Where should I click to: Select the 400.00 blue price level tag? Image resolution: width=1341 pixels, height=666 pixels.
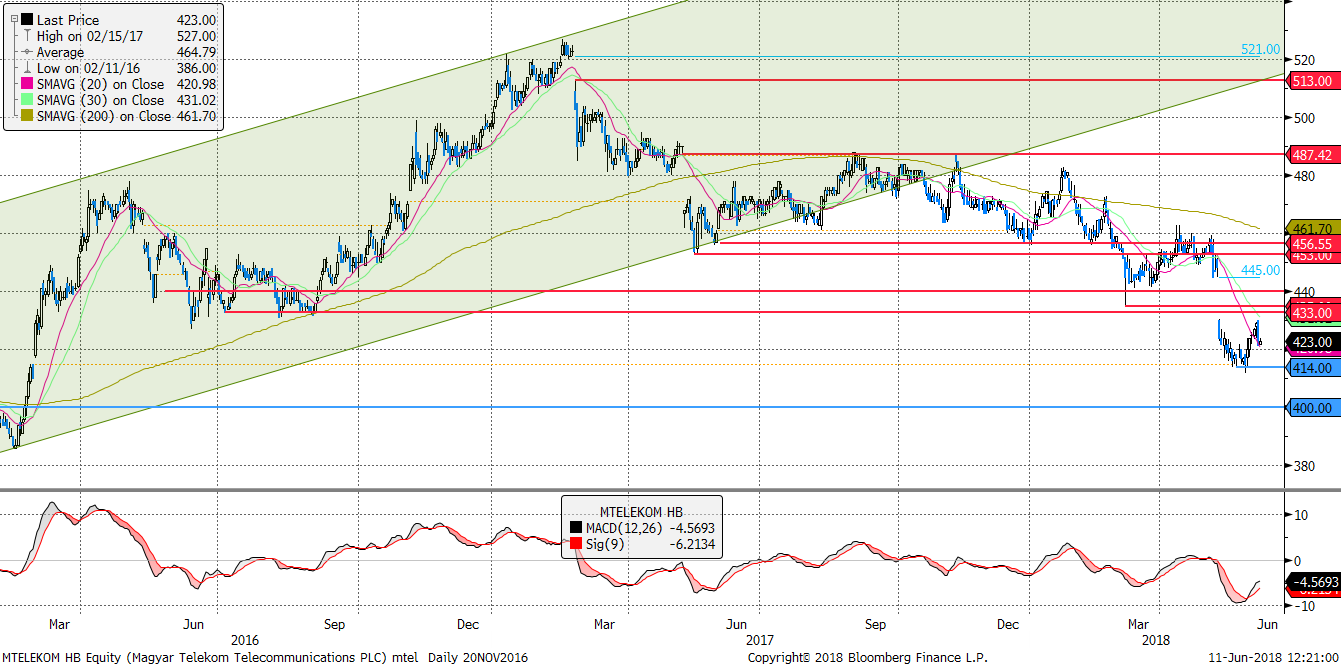point(1311,408)
